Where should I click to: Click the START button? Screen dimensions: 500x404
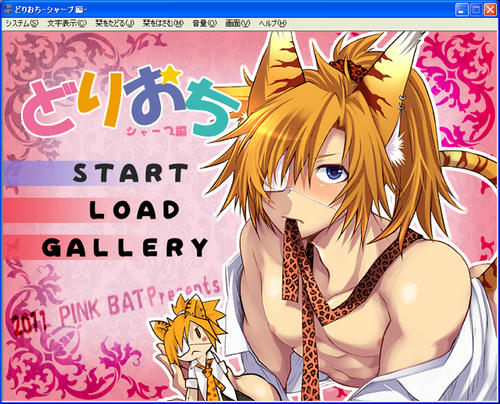(130, 173)
